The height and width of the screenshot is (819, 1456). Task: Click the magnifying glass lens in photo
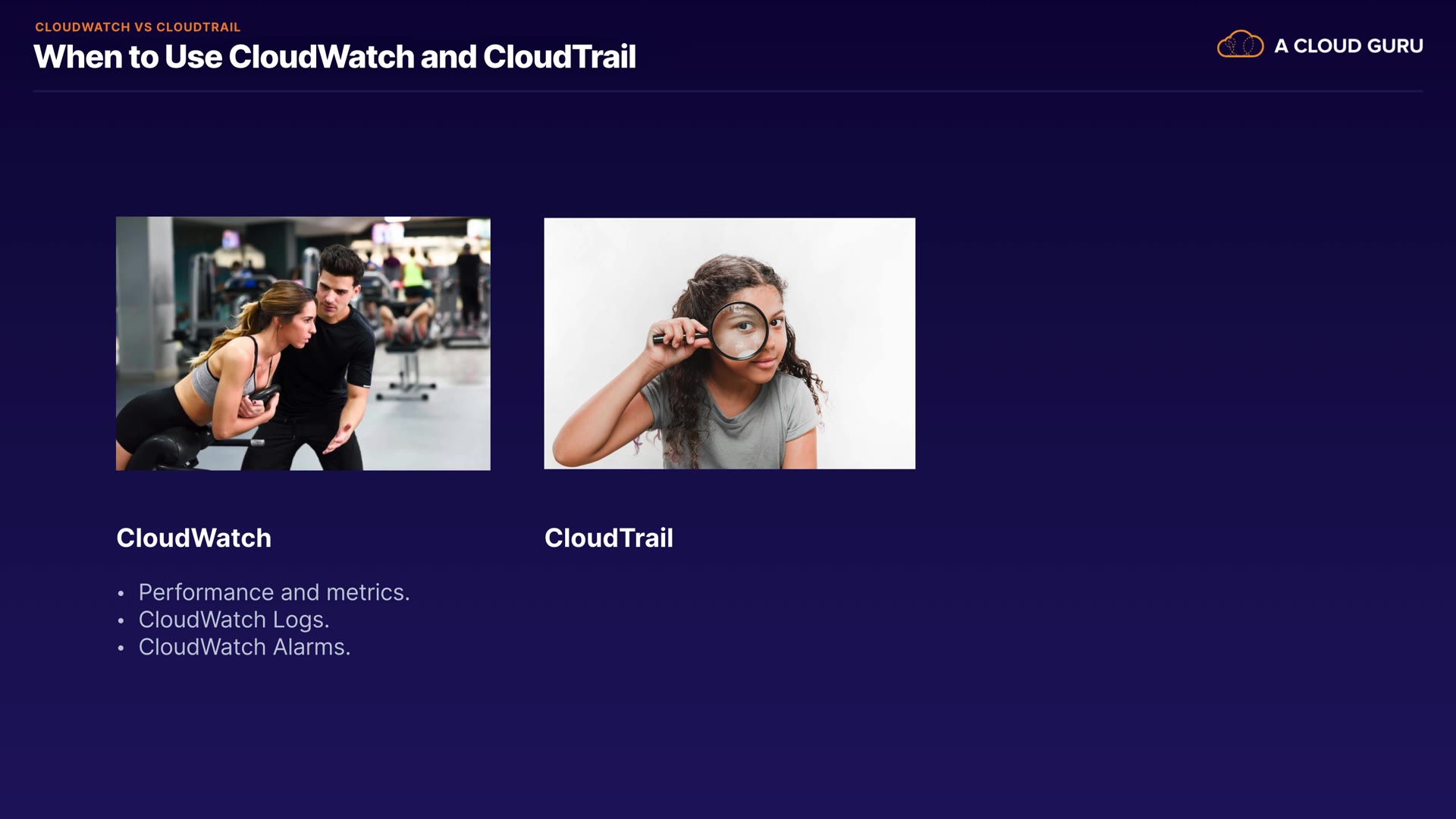click(739, 331)
